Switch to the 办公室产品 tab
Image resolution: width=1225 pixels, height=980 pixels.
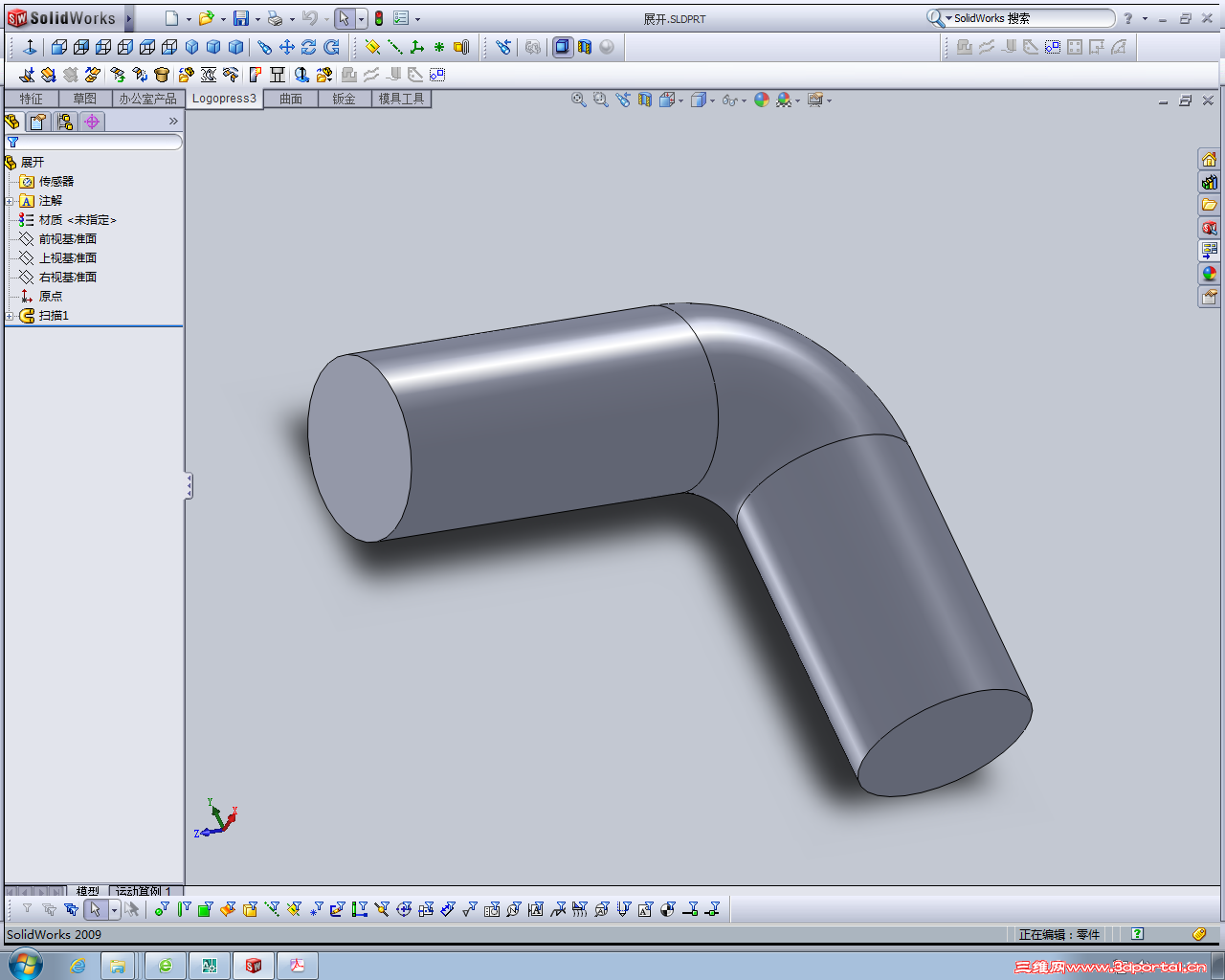coord(148,99)
